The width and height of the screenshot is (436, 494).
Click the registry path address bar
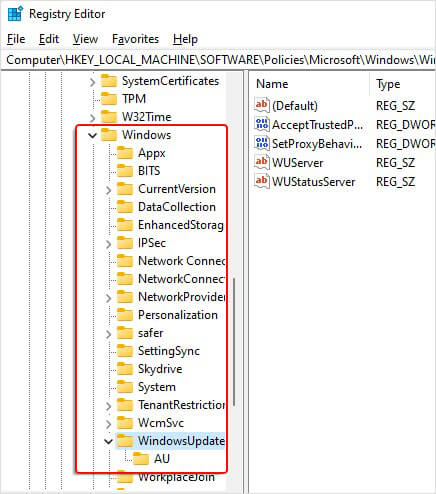(x=218, y=60)
